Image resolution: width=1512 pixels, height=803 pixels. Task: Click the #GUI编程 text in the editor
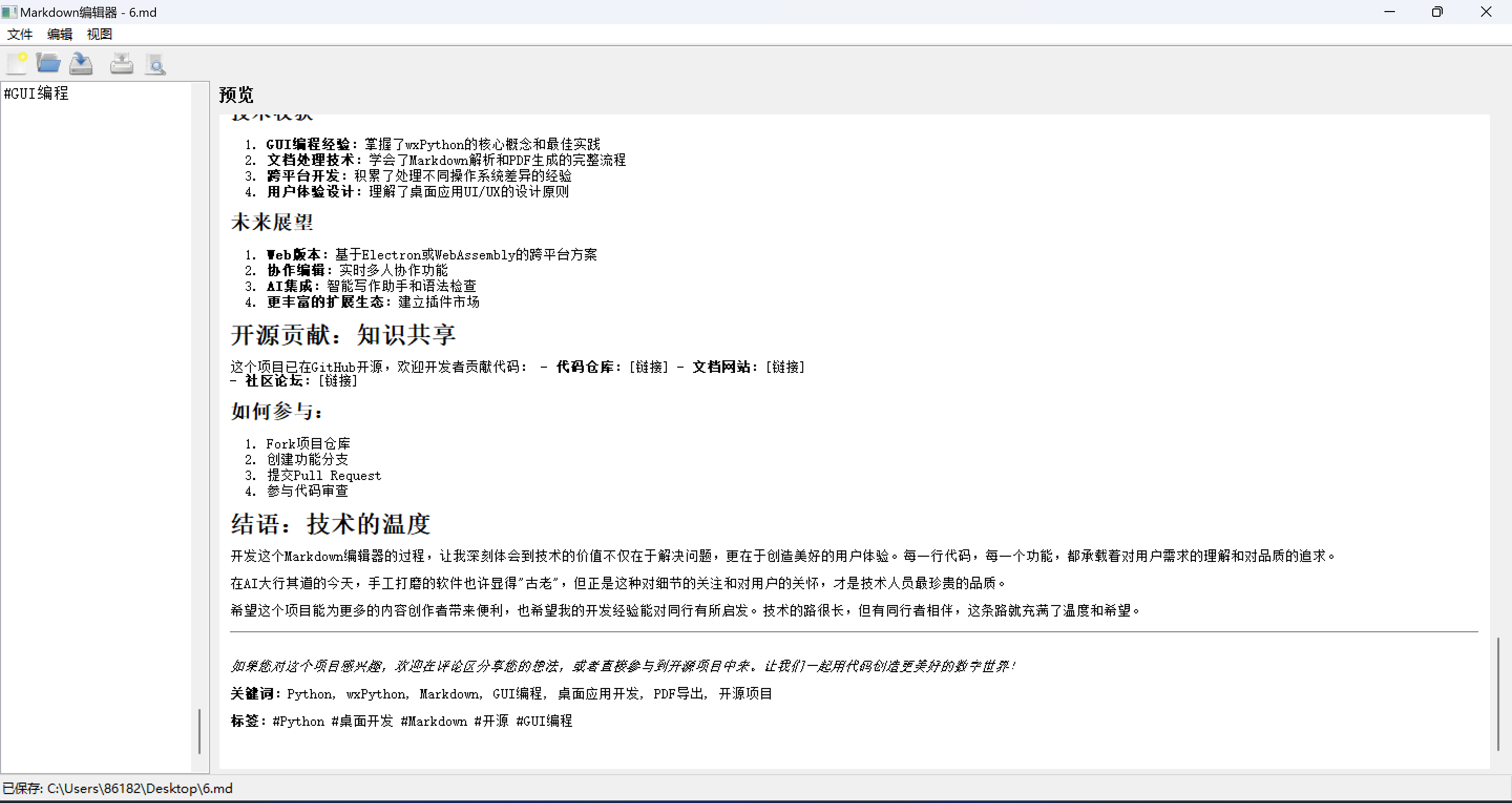(x=36, y=93)
